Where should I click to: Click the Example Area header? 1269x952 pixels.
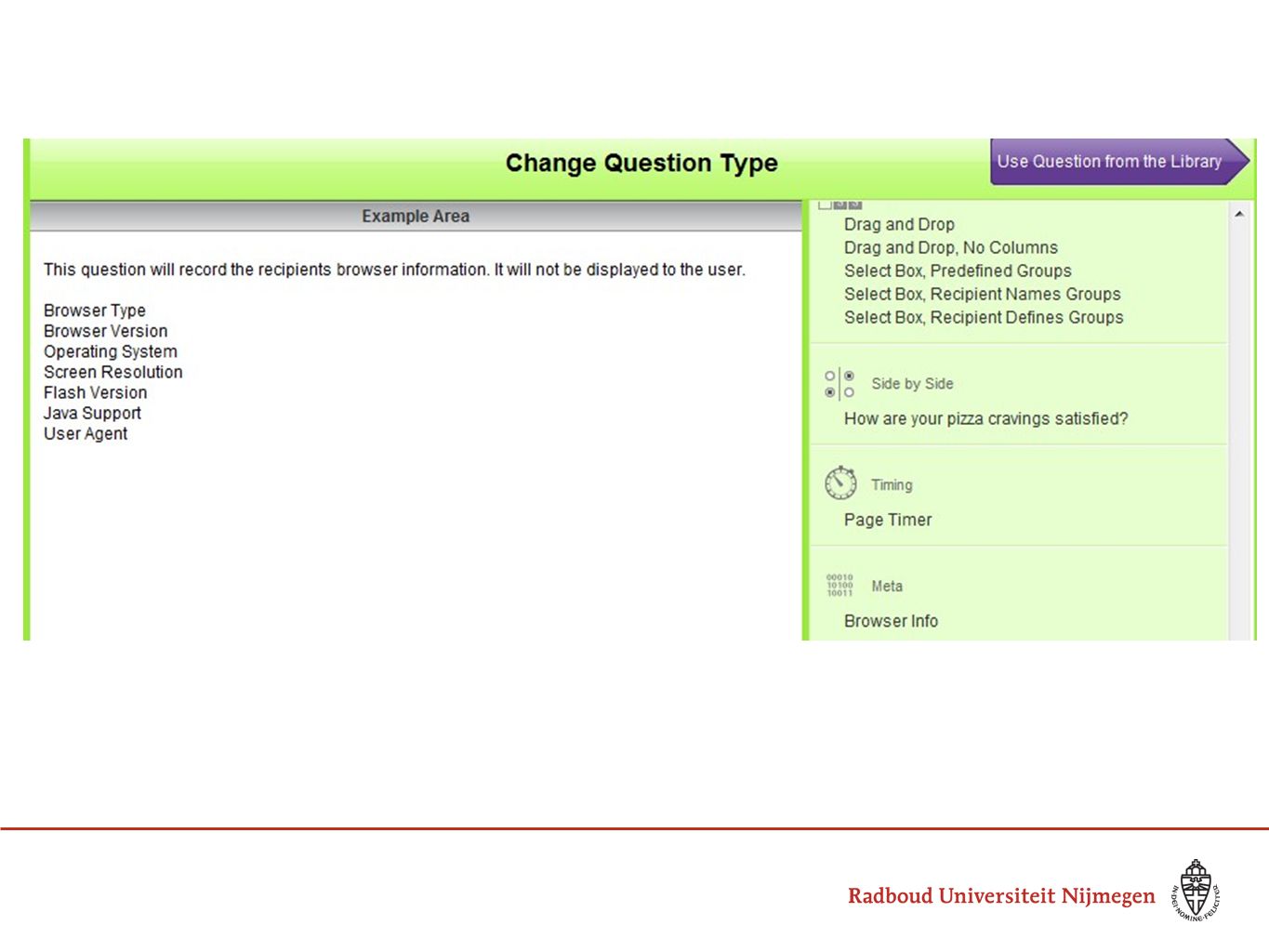click(x=416, y=216)
